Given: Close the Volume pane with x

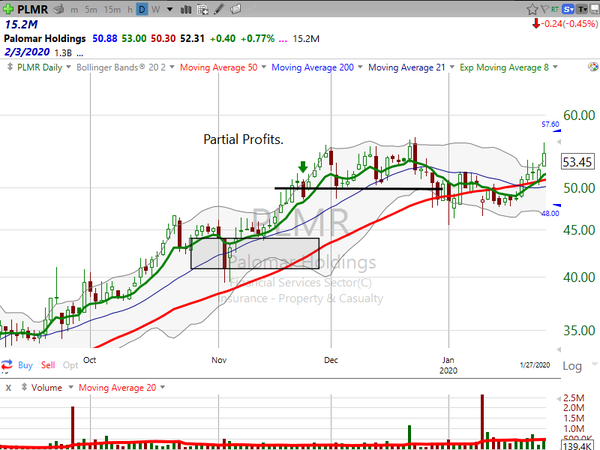Looking at the screenshot, I should (x=8, y=387).
